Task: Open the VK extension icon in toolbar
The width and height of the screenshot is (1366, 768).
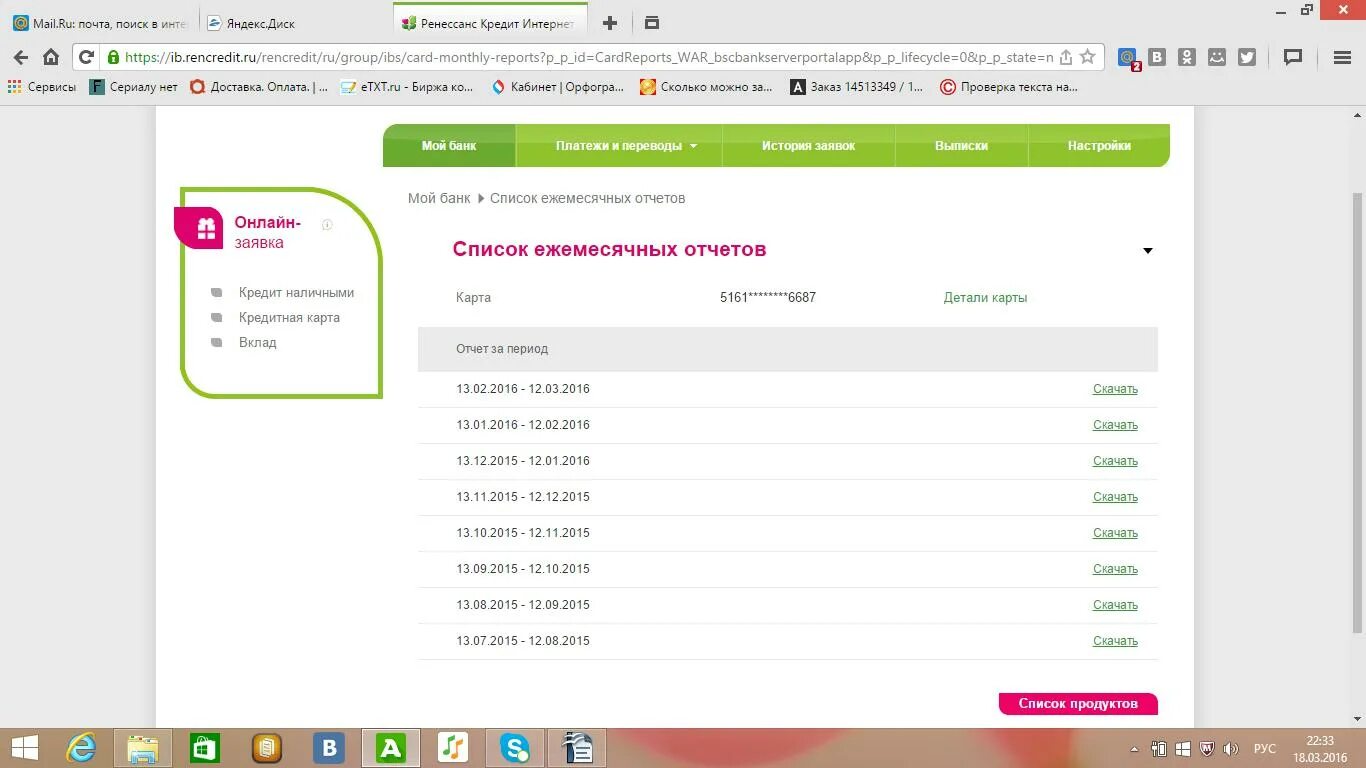Action: (x=1157, y=57)
